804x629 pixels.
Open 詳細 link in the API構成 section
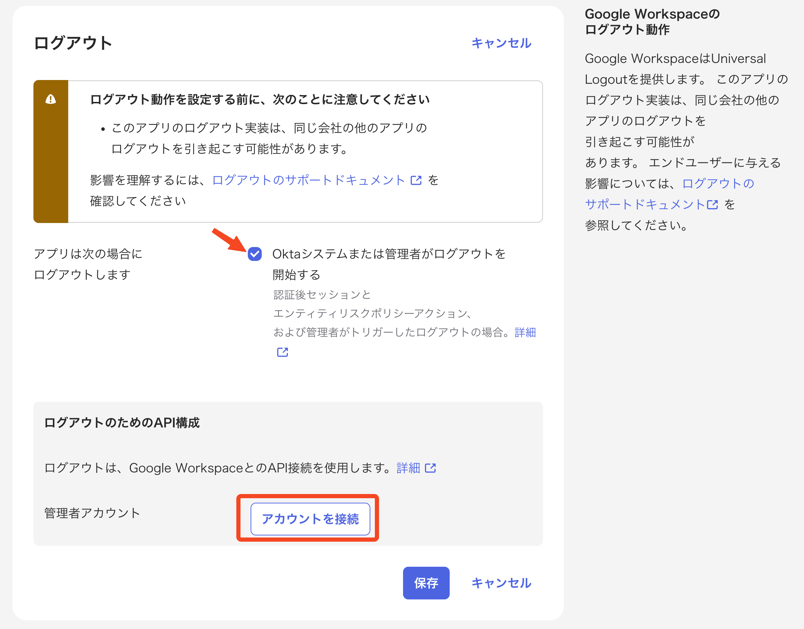[x=408, y=468]
